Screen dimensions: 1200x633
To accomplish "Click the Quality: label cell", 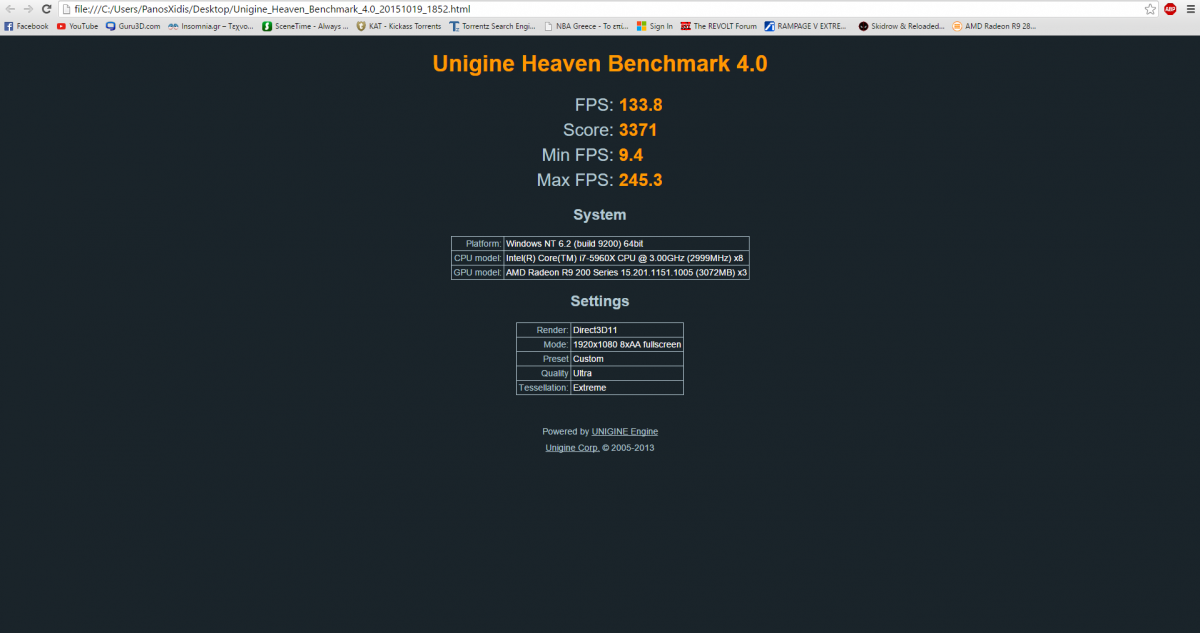I will pyautogui.click(x=543, y=373).
